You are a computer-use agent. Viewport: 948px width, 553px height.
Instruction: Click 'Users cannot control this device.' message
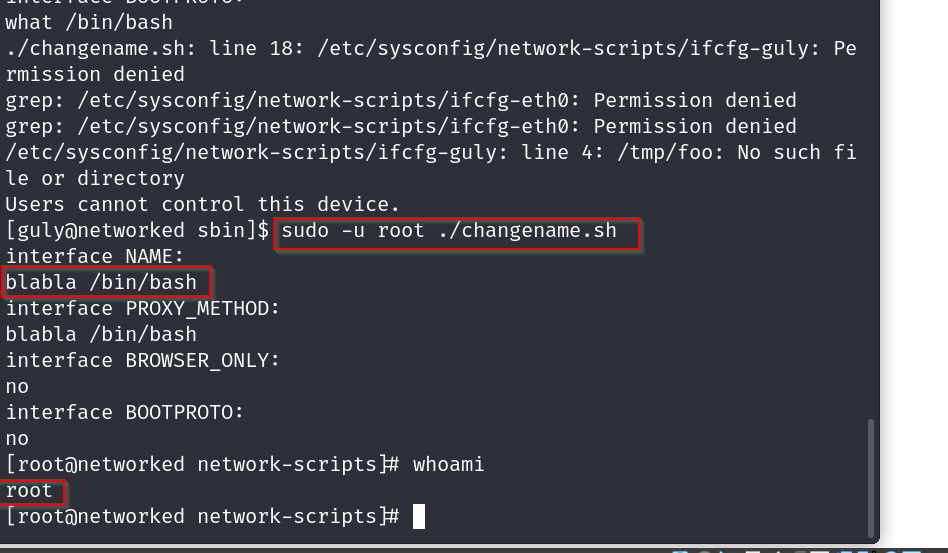click(x=203, y=204)
